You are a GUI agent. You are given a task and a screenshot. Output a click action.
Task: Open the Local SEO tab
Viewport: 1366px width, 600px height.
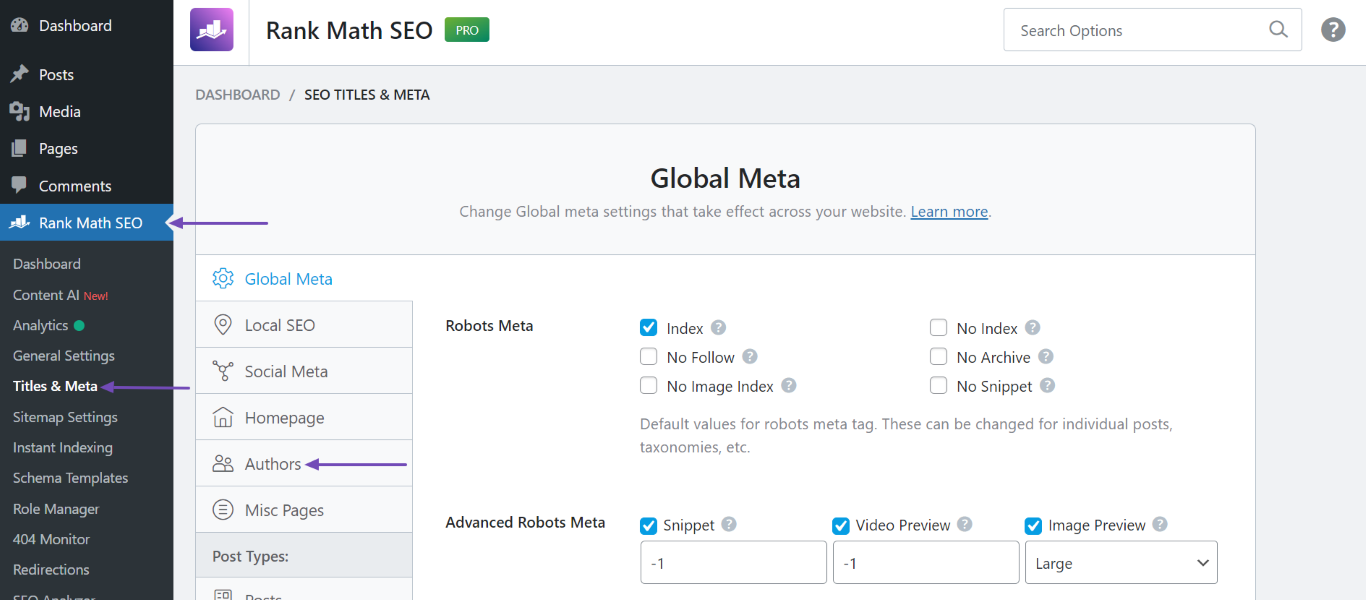[304, 325]
